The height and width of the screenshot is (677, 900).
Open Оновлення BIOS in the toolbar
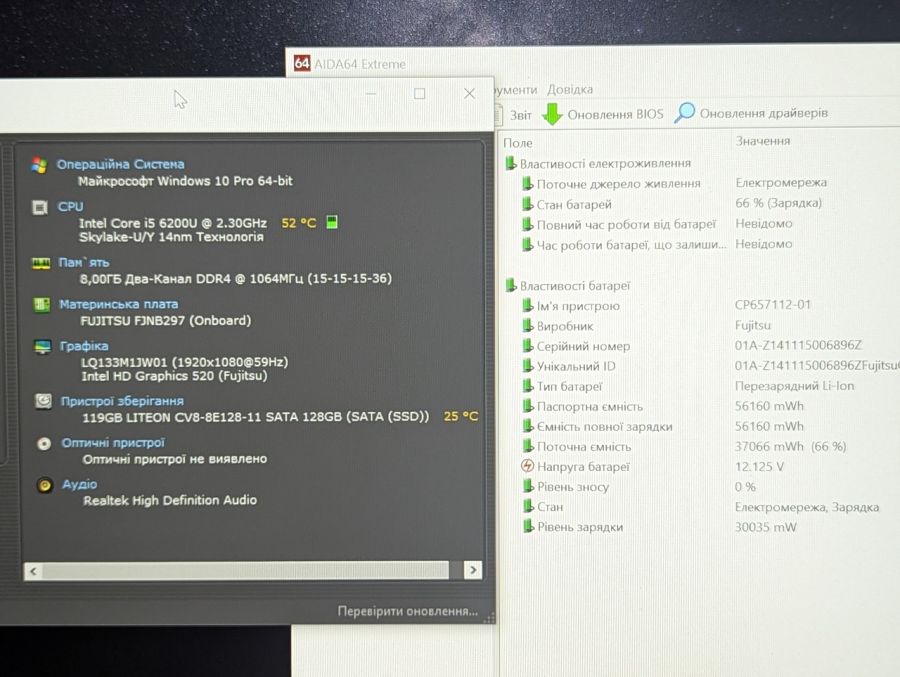tap(615, 114)
